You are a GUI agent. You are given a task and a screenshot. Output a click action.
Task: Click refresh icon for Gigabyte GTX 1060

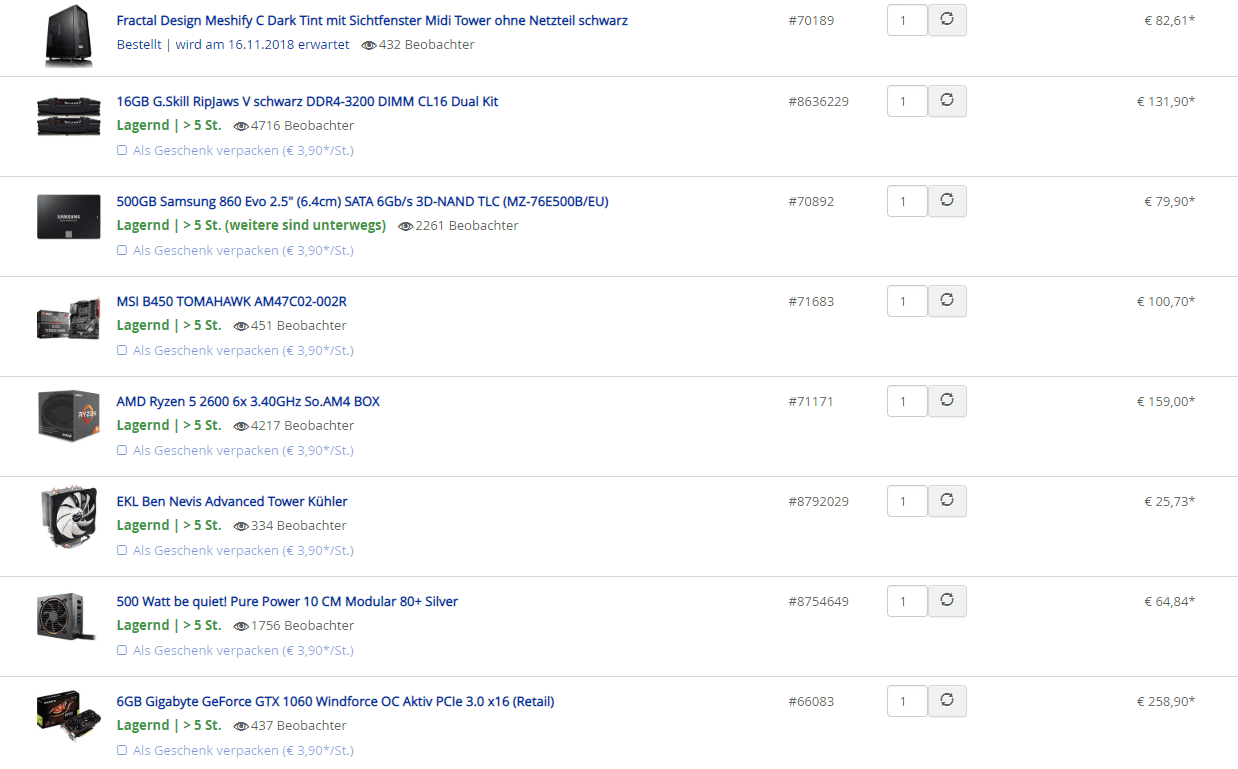[947, 701]
